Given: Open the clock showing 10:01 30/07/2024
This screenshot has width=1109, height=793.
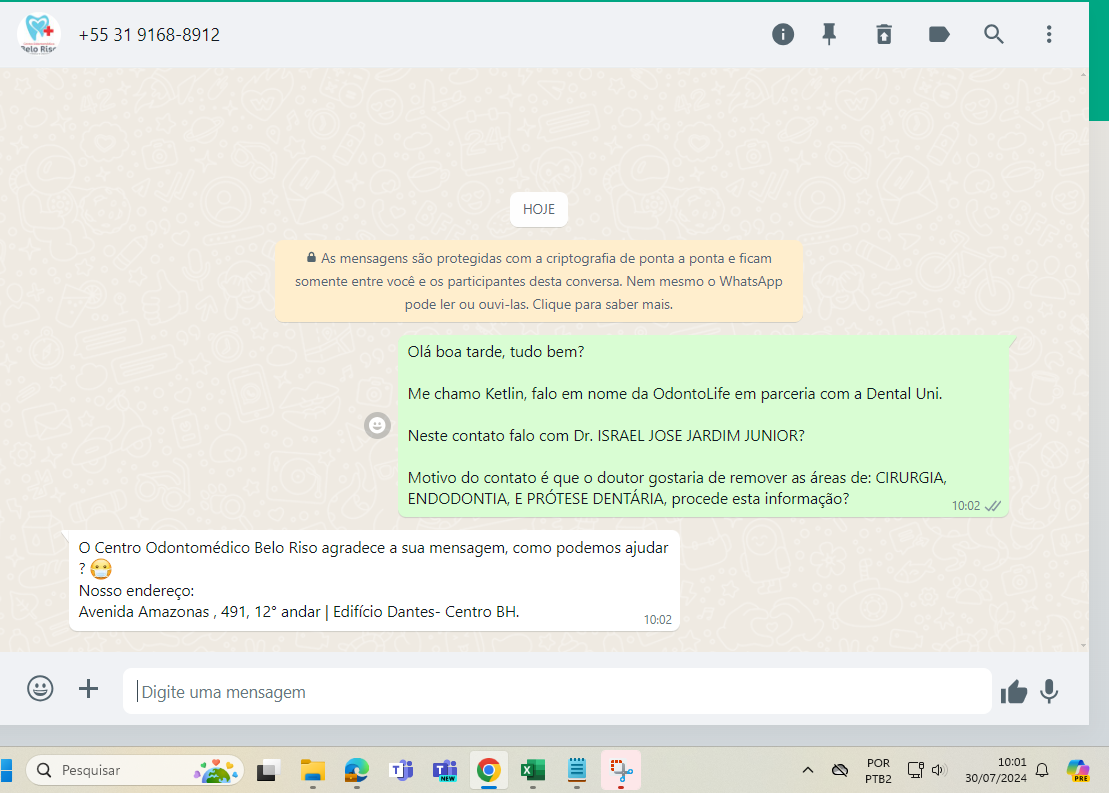Looking at the screenshot, I should pos(996,770).
